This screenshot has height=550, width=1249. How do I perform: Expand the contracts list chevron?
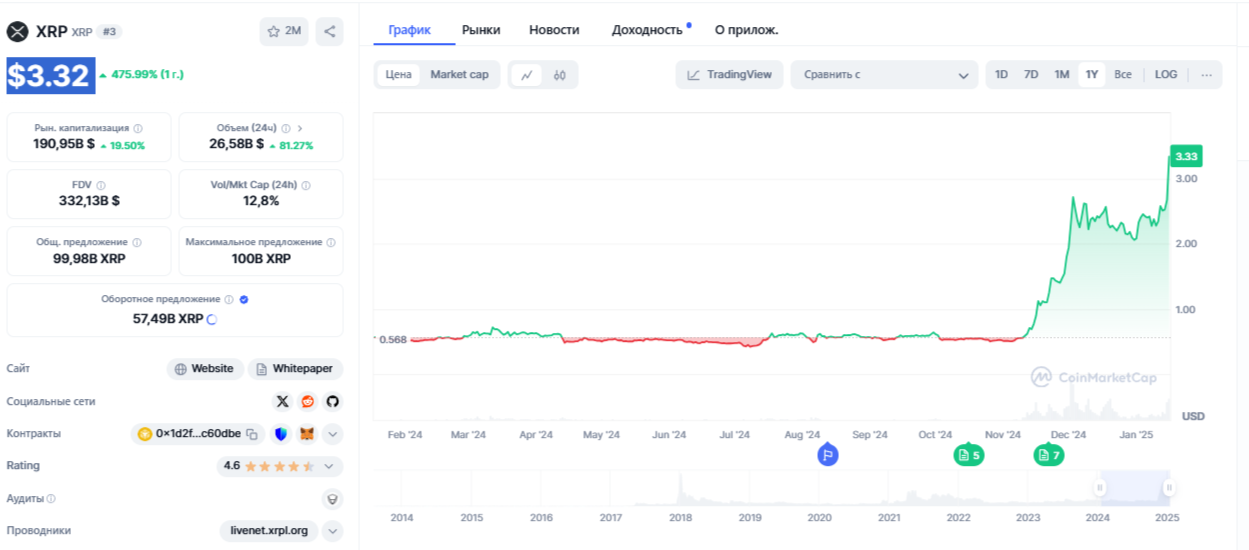click(333, 434)
